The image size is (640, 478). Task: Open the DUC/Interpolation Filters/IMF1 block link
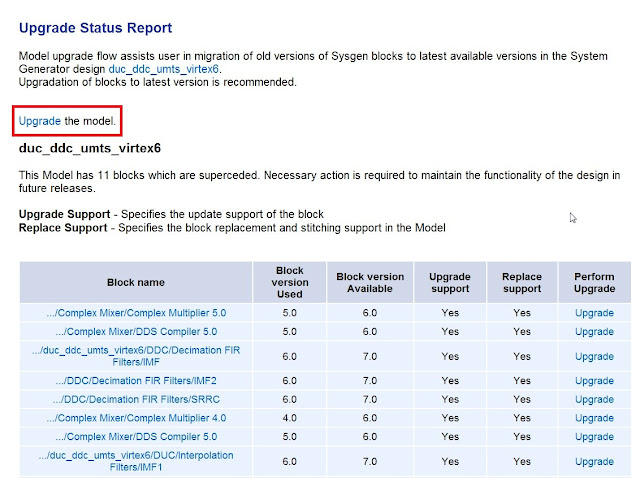[x=136, y=461]
